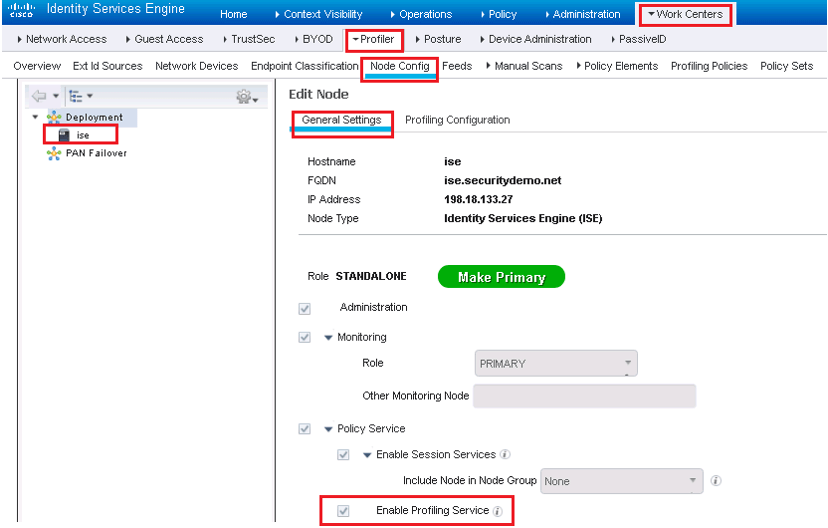Toggle the Administration checkbox
Screen dimensions: 828x528
tap(305, 308)
